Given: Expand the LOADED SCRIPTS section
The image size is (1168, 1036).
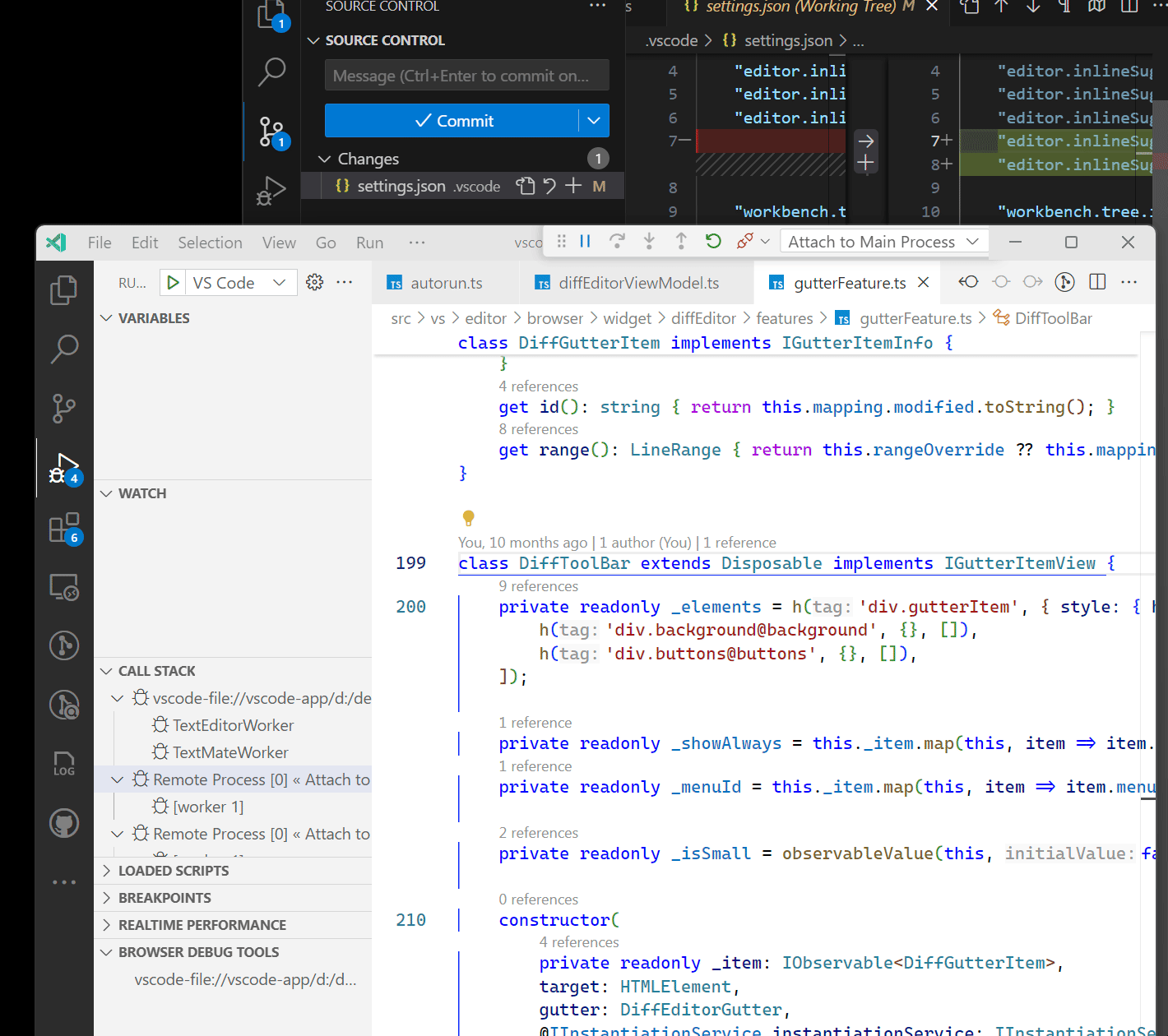Looking at the screenshot, I should [233, 871].
